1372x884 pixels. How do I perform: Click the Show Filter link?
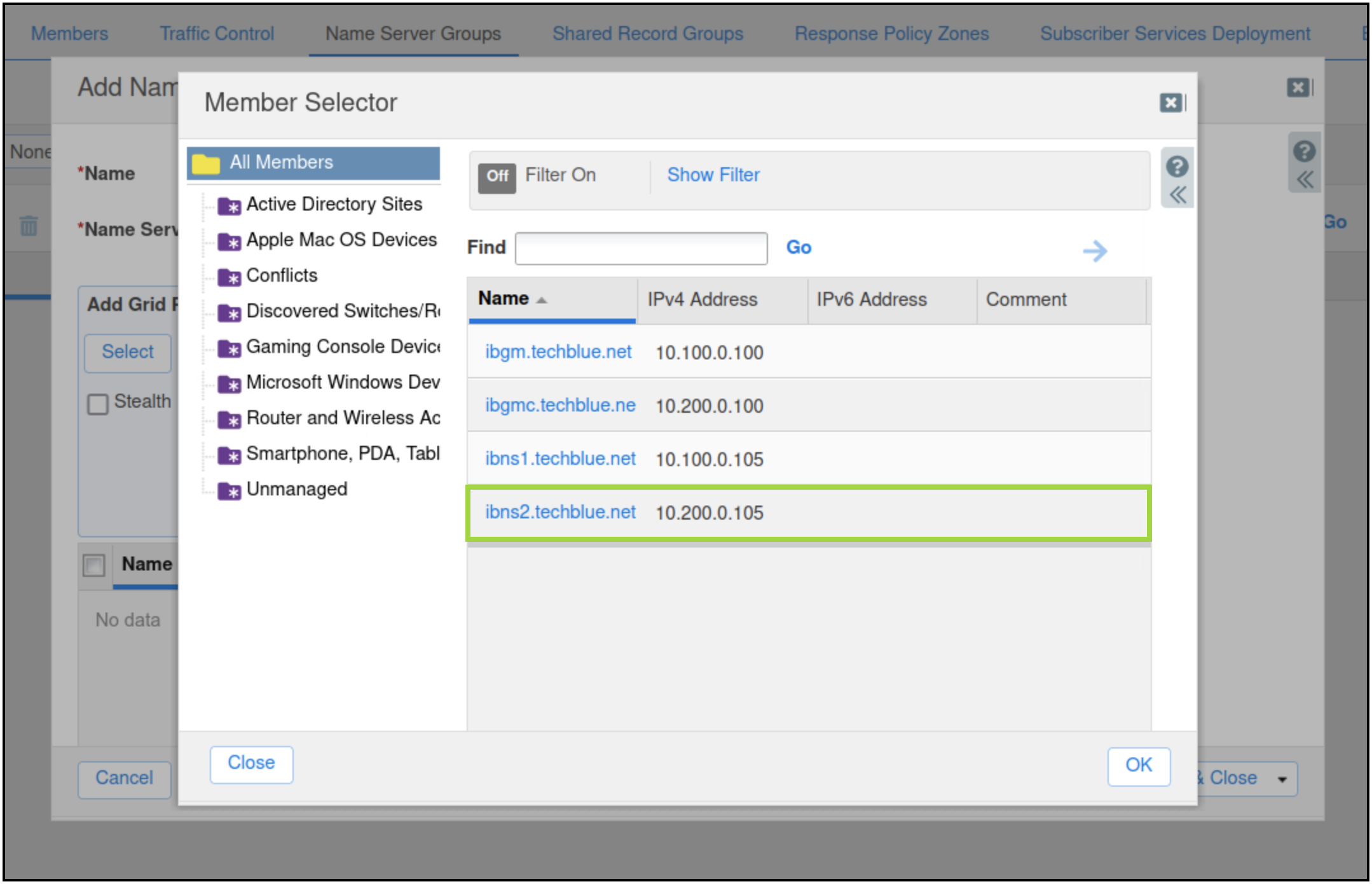(713, 175)
